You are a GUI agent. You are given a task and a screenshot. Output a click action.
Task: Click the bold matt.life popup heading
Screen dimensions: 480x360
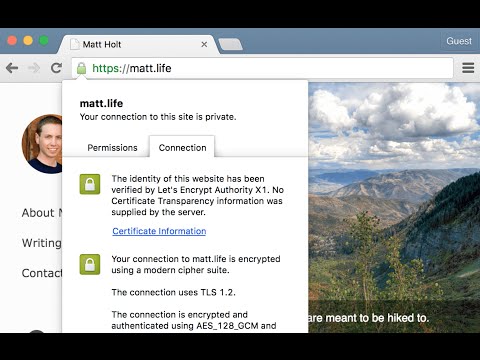(101, 103)
